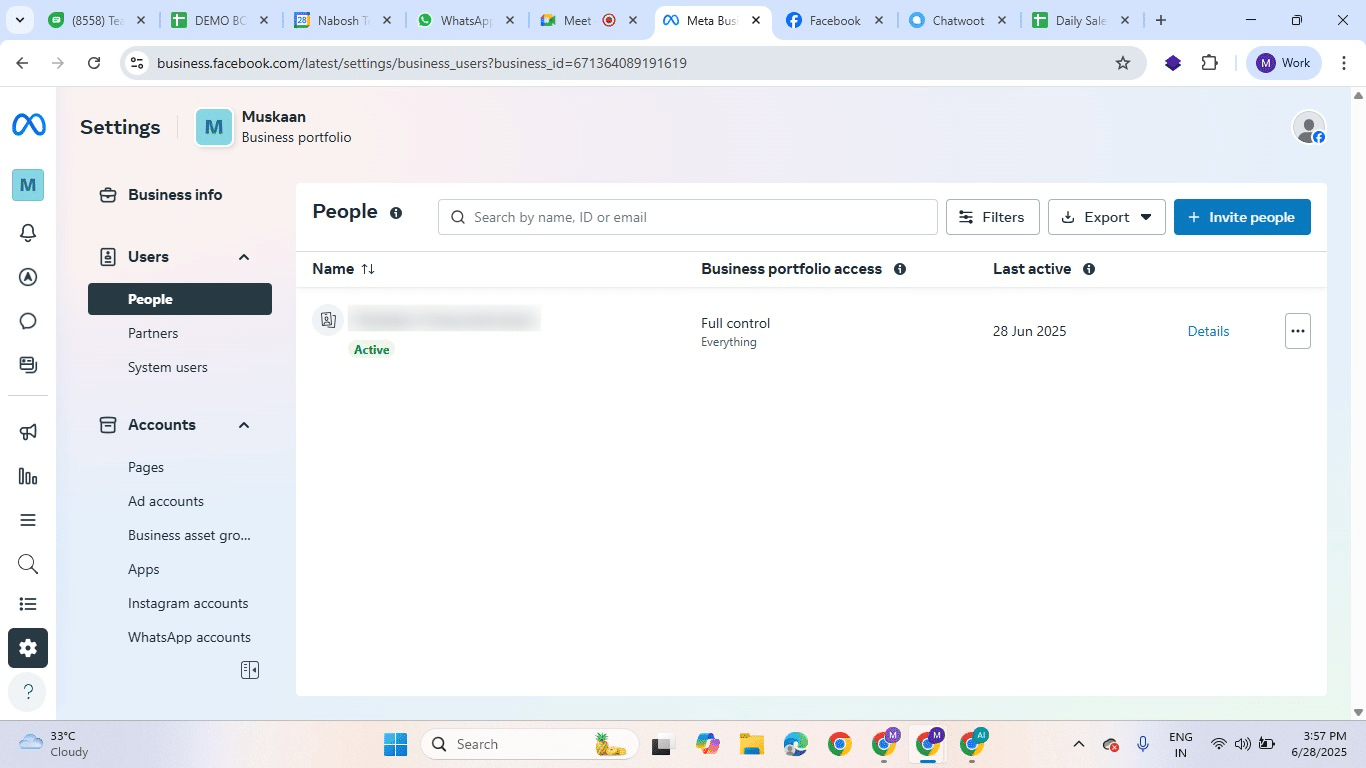Select the Ads megaphone icon in sidebar
1366x768 pixels.
coord(27,430)
